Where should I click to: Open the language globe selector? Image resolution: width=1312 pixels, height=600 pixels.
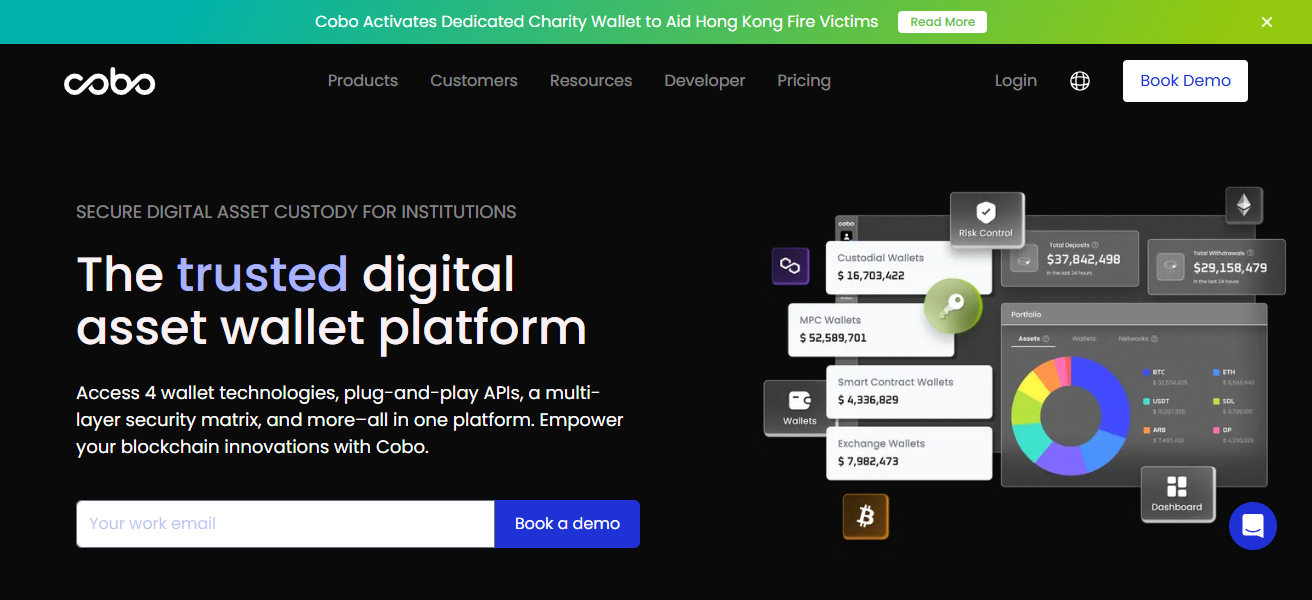point(1080,81)
